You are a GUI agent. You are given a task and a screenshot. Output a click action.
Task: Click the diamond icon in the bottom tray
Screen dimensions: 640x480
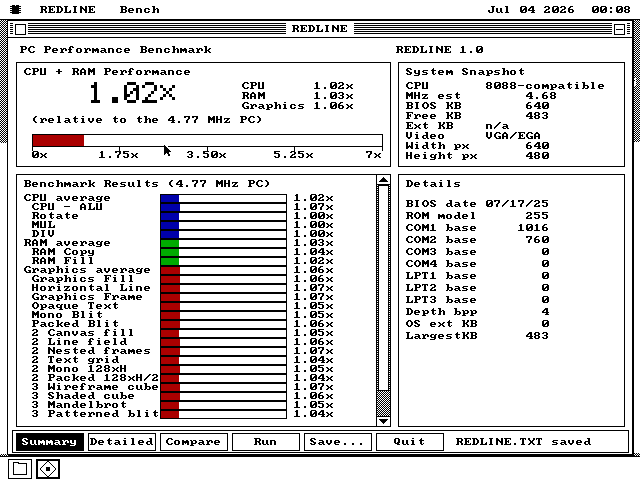tap(48, 469)
